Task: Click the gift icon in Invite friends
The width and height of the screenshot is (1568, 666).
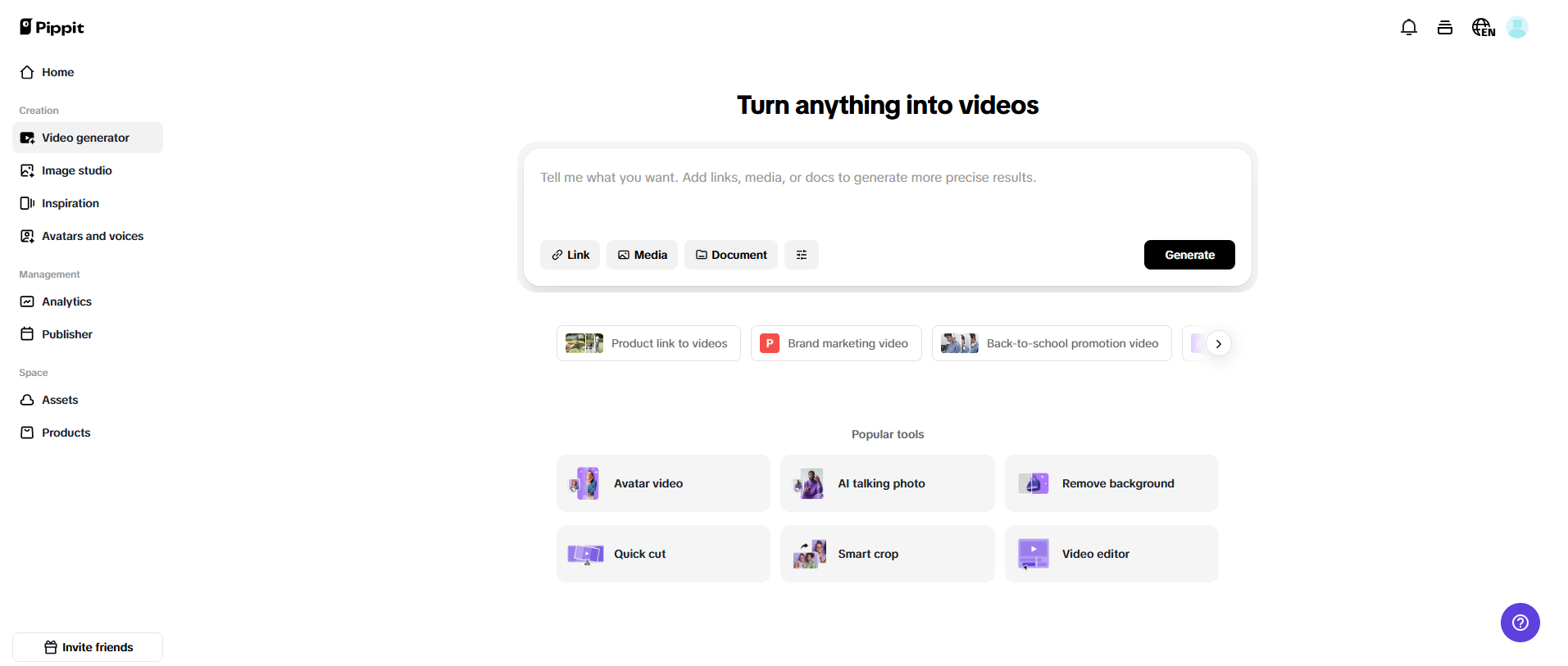Action: tap(51, 647)
